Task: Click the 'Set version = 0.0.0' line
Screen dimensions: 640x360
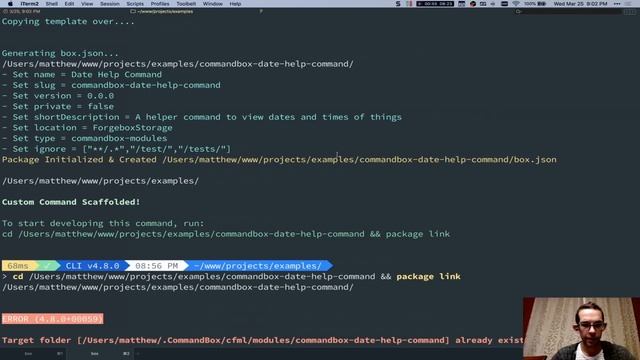Action: (58, 96)
